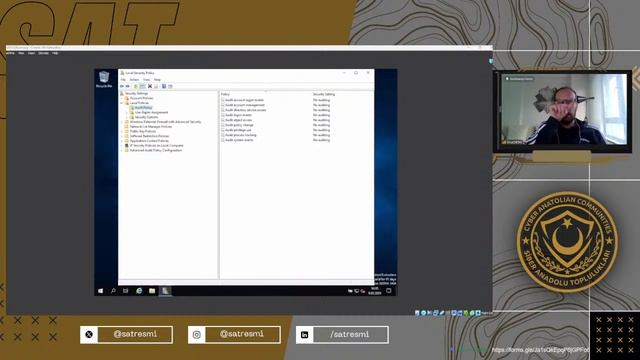Select the Audit privilege use policy

point(238,130)
